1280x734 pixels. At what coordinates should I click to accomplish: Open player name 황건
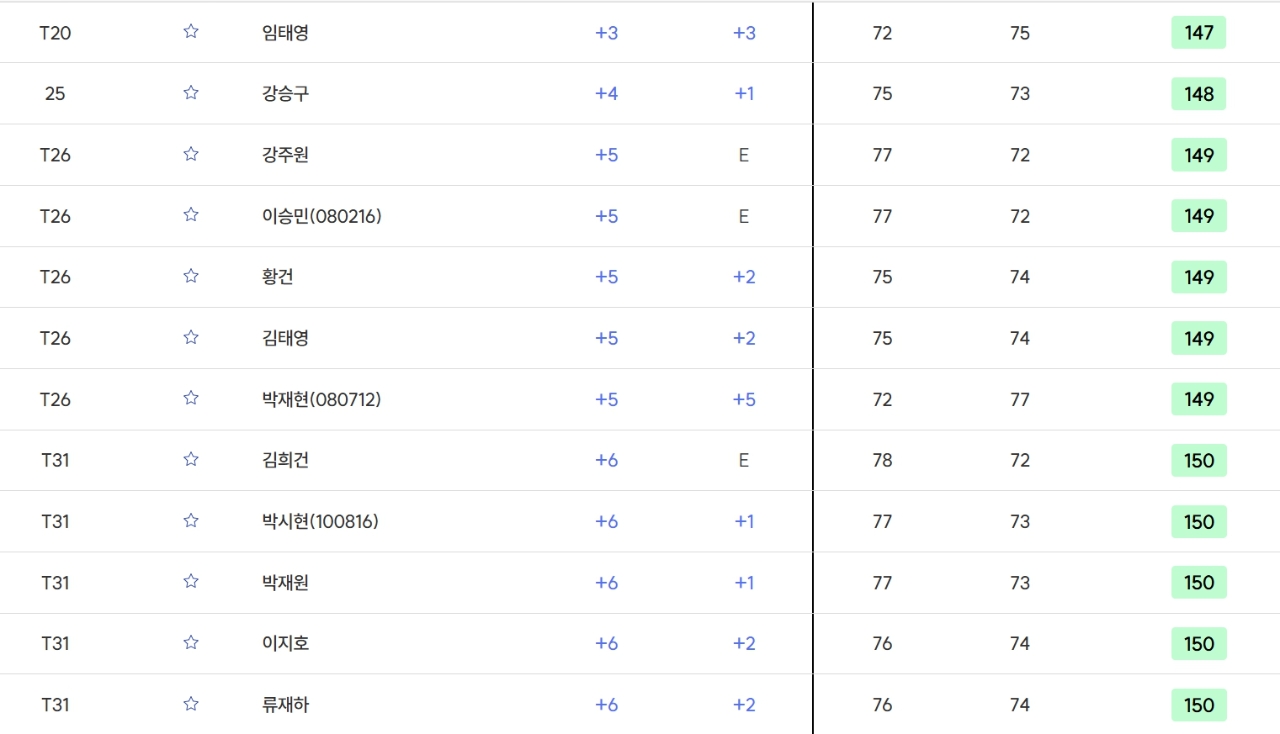[277, 277]
